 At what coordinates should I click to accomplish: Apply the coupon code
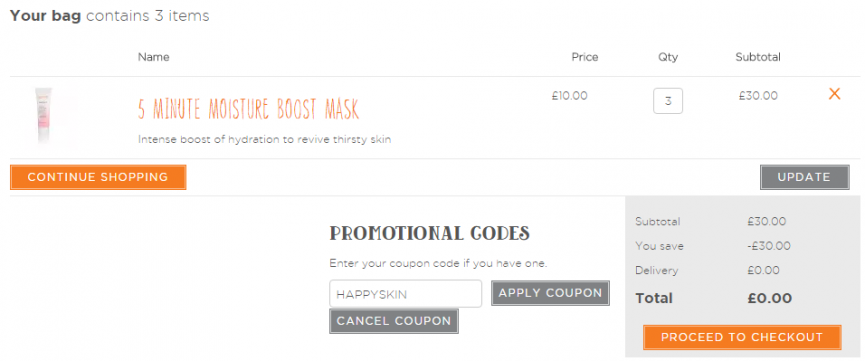(550, 293)
